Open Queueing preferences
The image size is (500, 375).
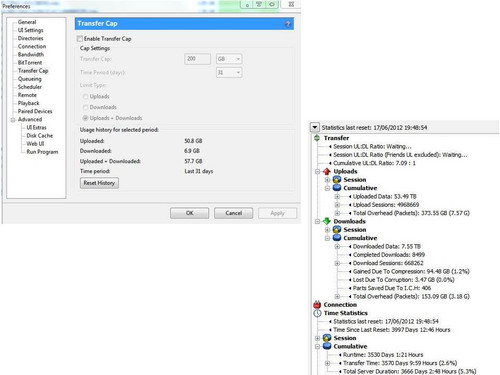[30, 79]
